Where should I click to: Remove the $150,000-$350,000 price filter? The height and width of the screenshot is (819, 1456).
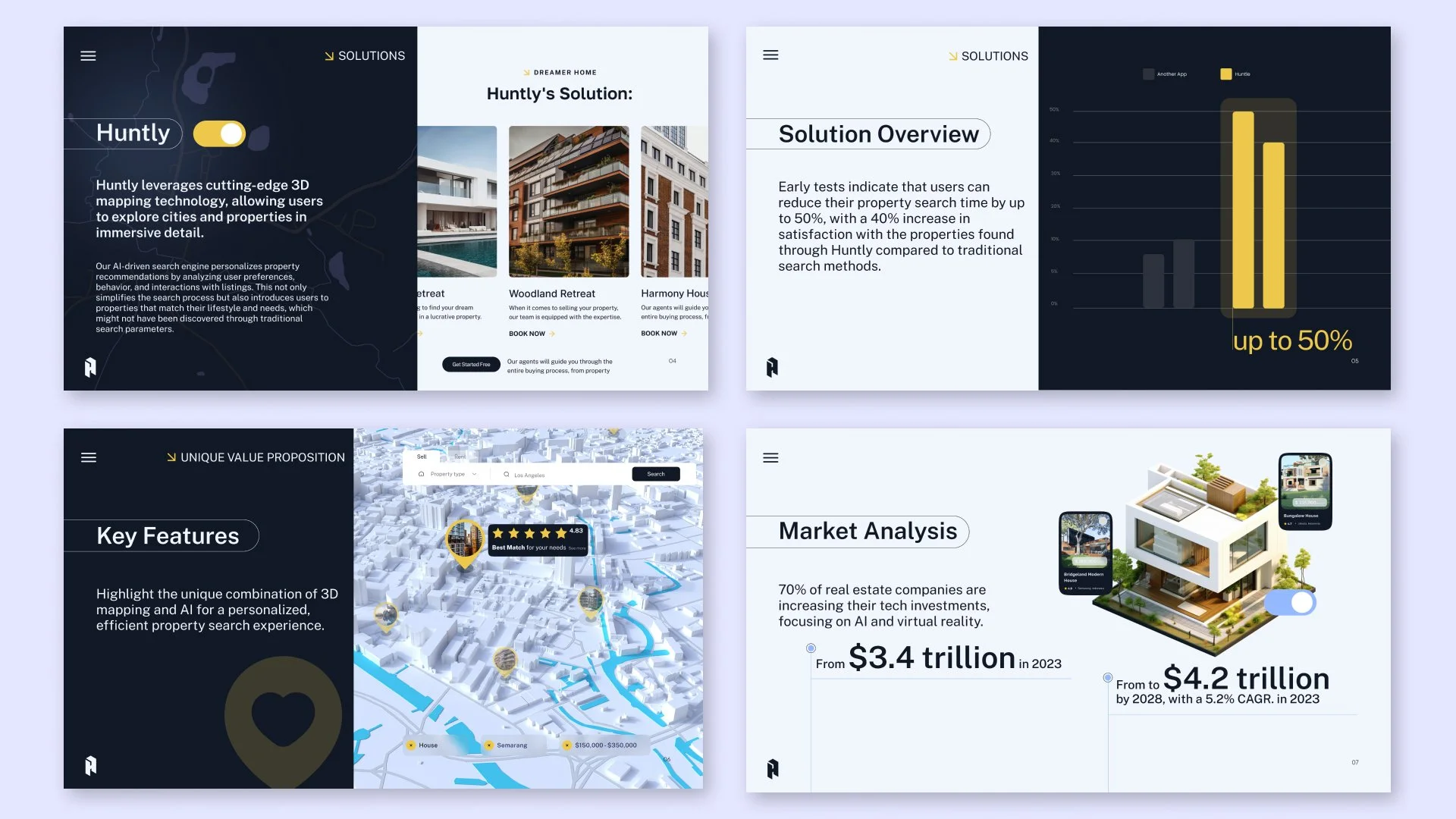coord(566,745)
